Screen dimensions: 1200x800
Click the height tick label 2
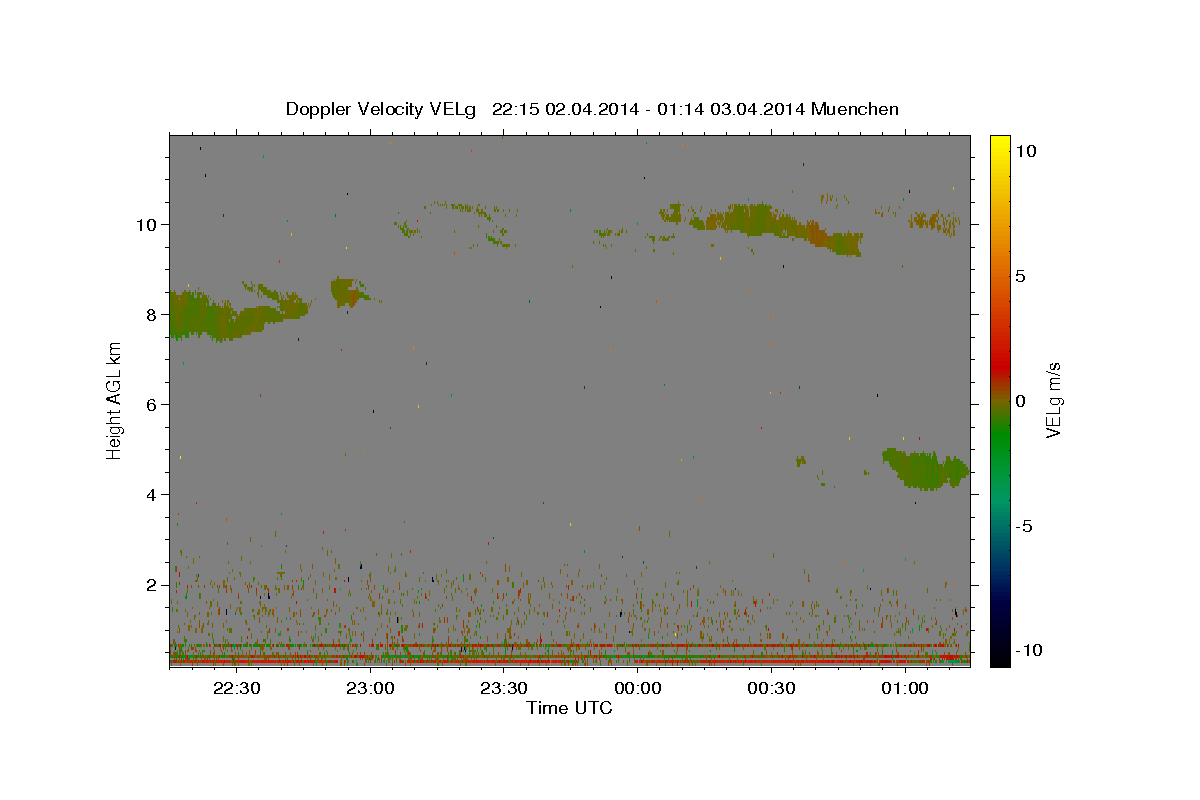[154, 584]
